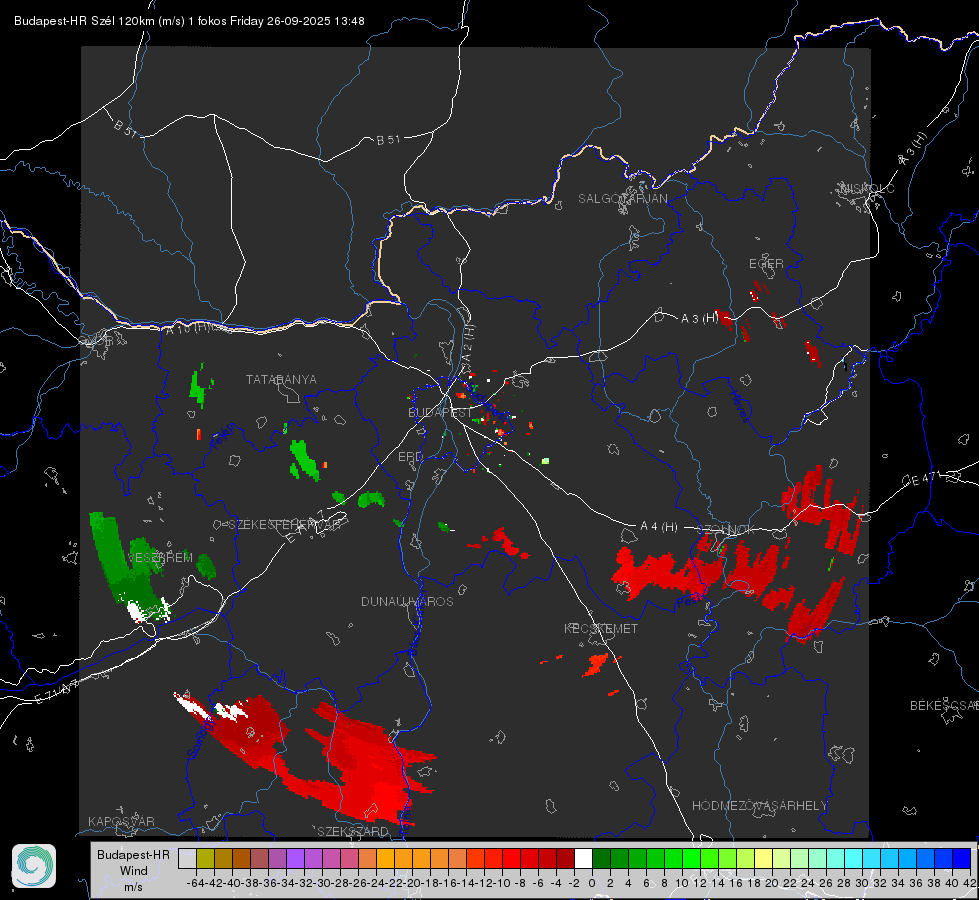
Task: Select the VESZPRÉM city label
Action: pos(160,557)
